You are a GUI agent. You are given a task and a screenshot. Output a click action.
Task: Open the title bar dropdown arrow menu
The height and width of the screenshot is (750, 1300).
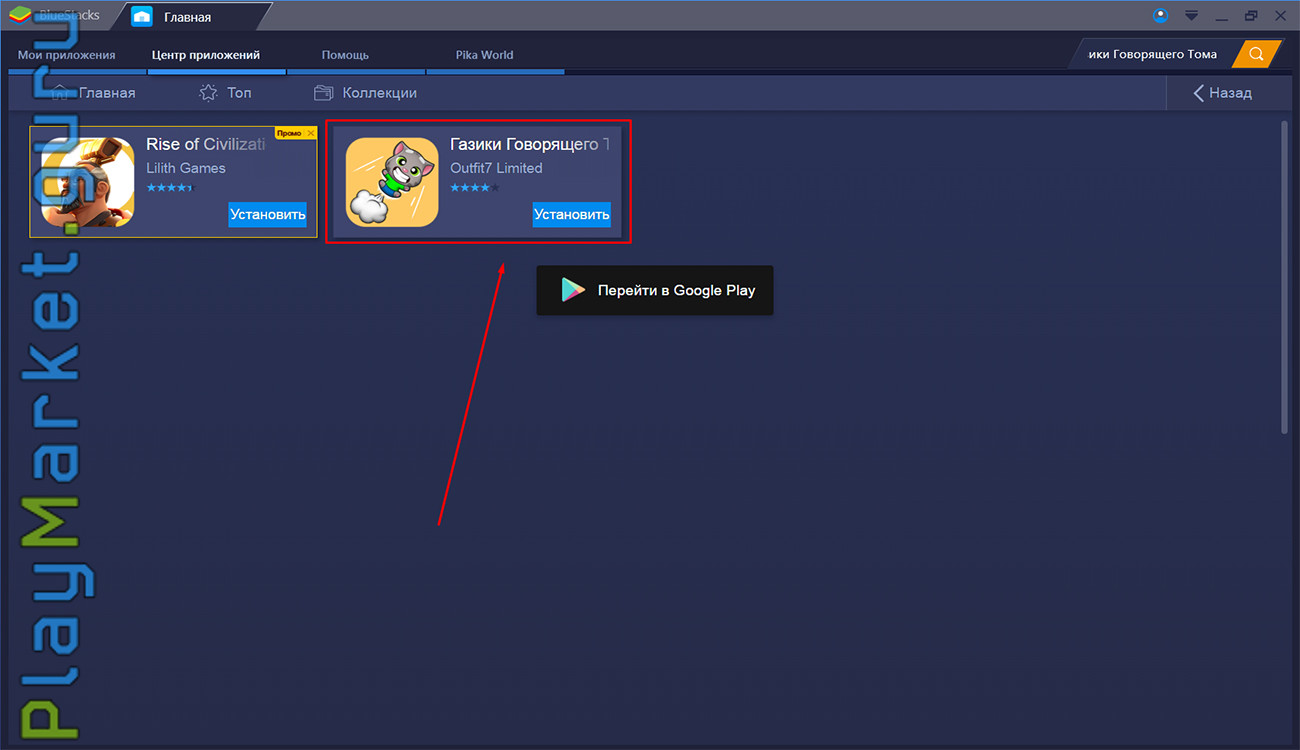pos(1191,15)
